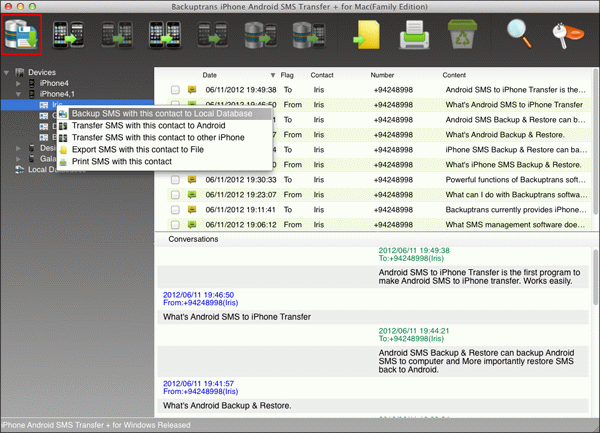Expand the device node starting with Gala

point(18,158)
